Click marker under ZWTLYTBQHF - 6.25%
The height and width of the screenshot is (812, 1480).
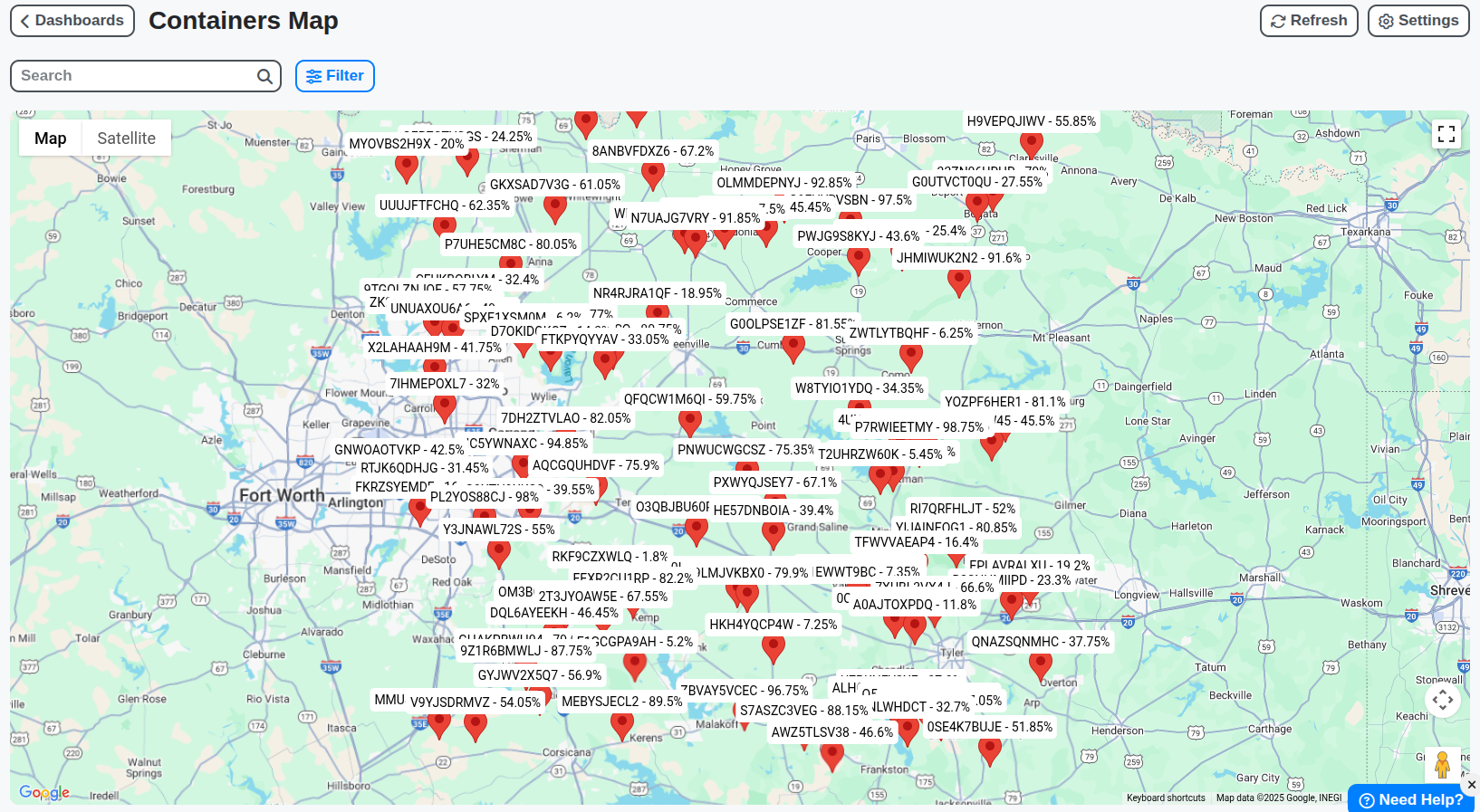(911, 358)
